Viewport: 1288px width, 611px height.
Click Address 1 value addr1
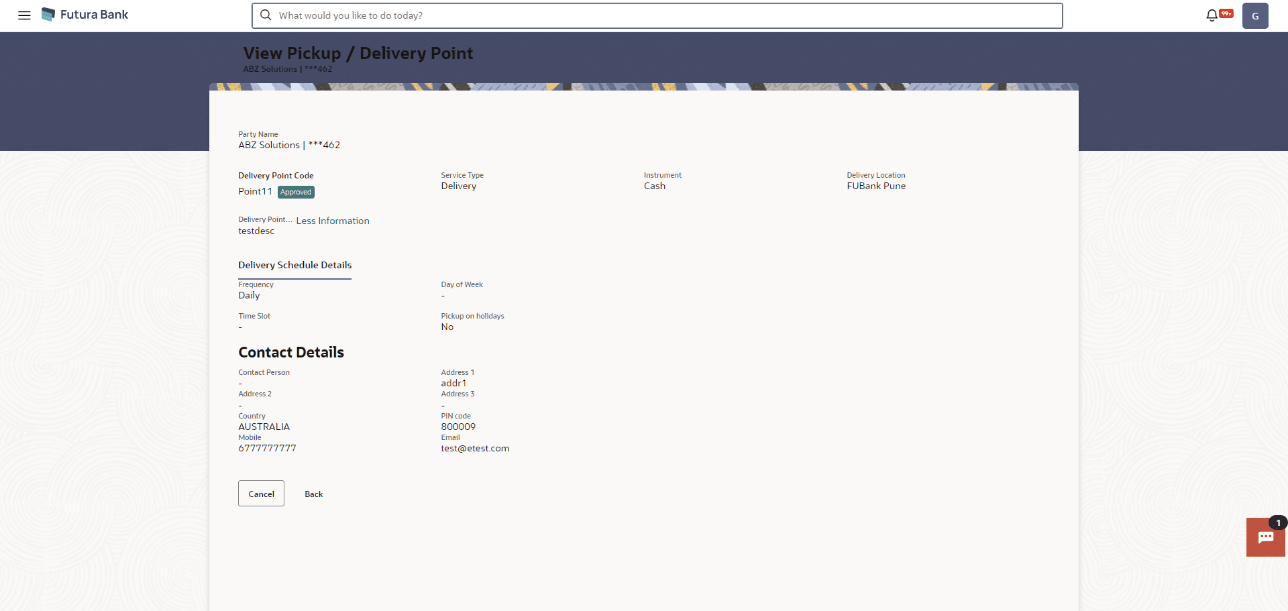[x=454, y=383]
